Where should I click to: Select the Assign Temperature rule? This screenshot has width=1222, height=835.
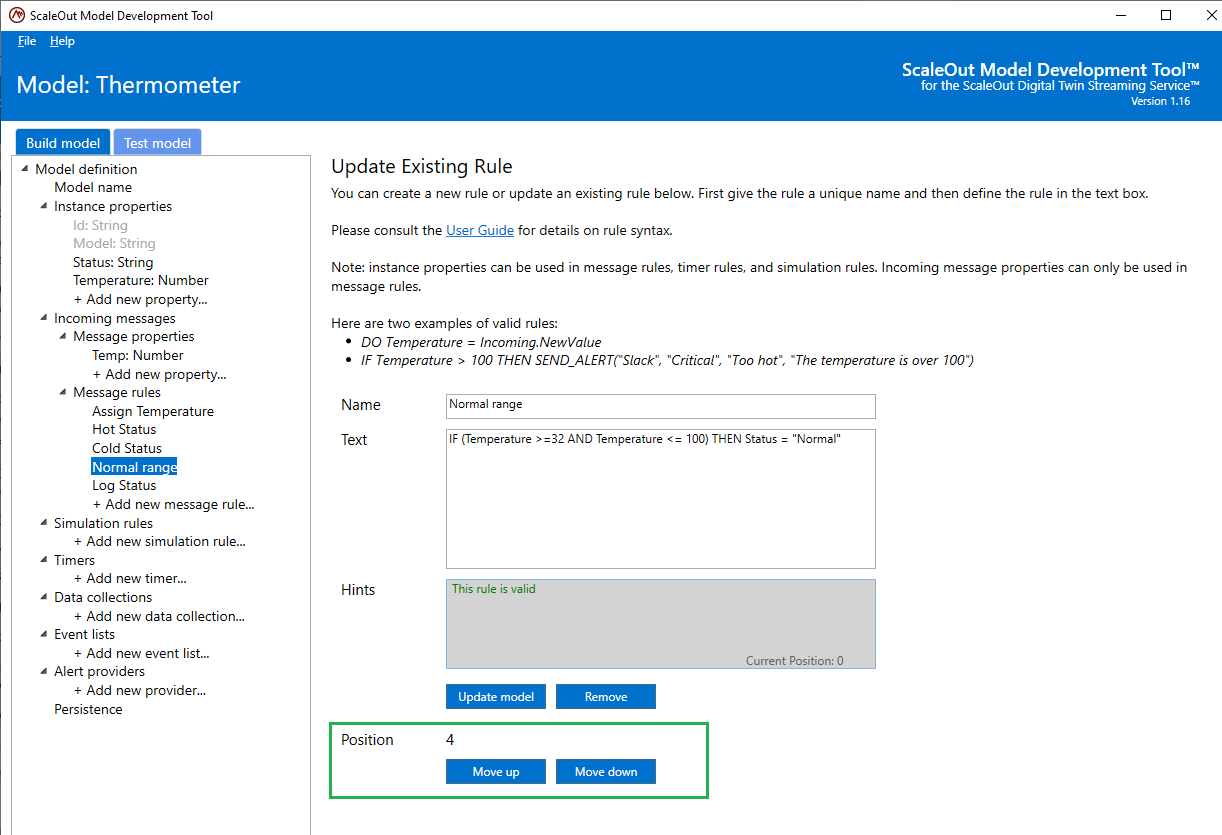(x=153, y=411)
